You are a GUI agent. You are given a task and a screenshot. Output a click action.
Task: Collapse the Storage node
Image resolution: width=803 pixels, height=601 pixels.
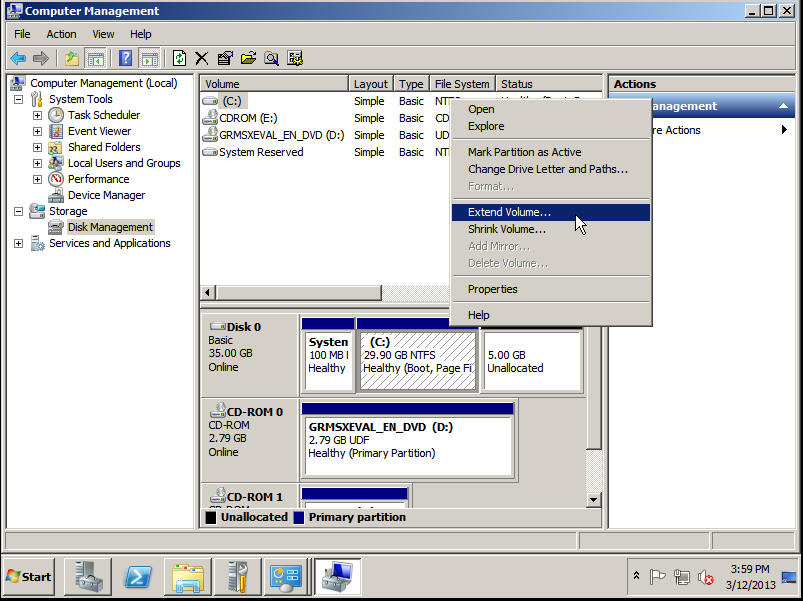click(x=18, y=211)
